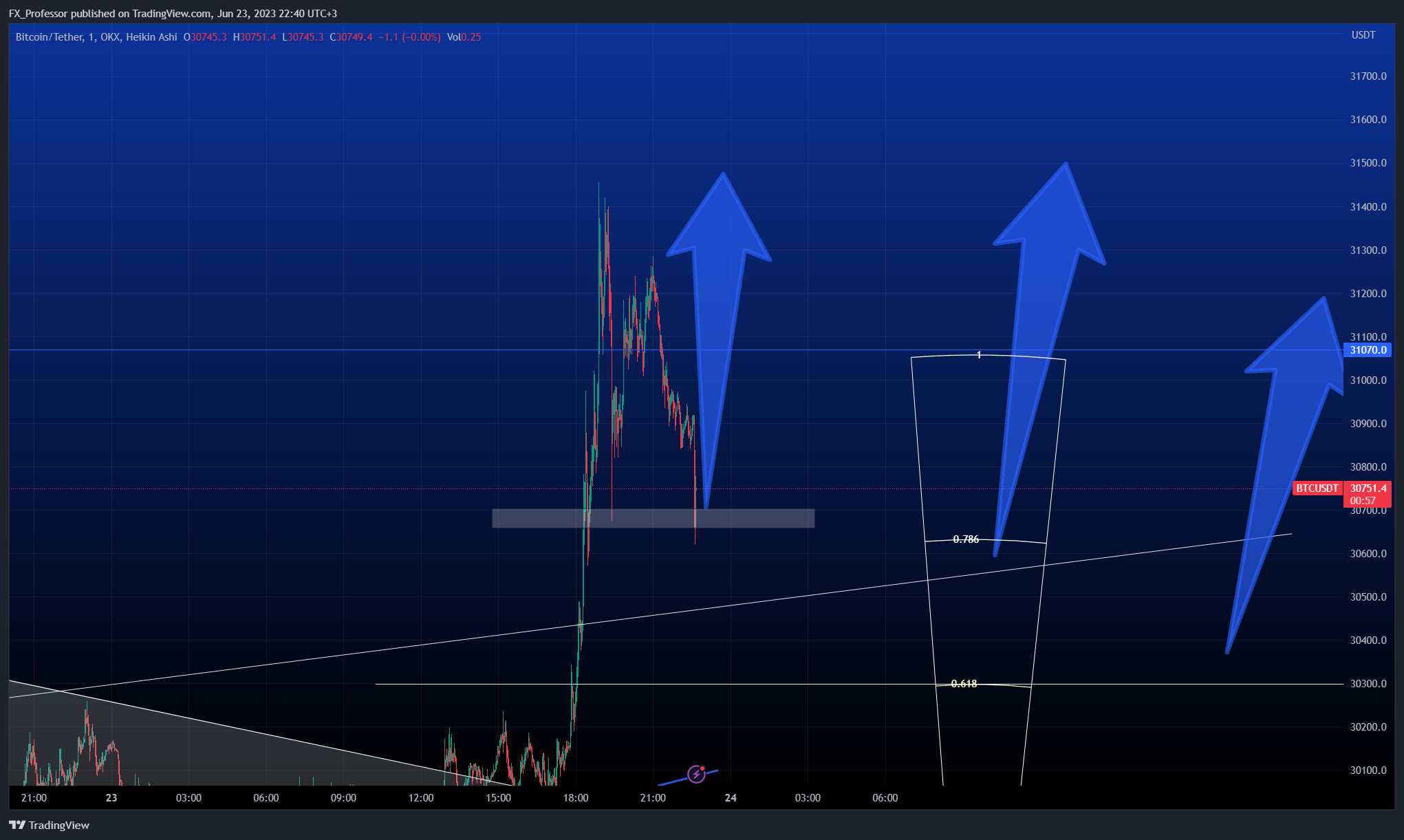Click the BTCUSDT symbol price tag
The height and width of the screenshot is (840, 1404).
(x=1317, y=488)
